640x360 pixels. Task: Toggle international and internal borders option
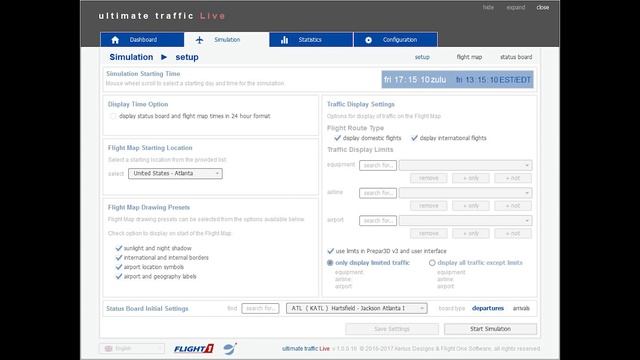(x=119, y=258)
